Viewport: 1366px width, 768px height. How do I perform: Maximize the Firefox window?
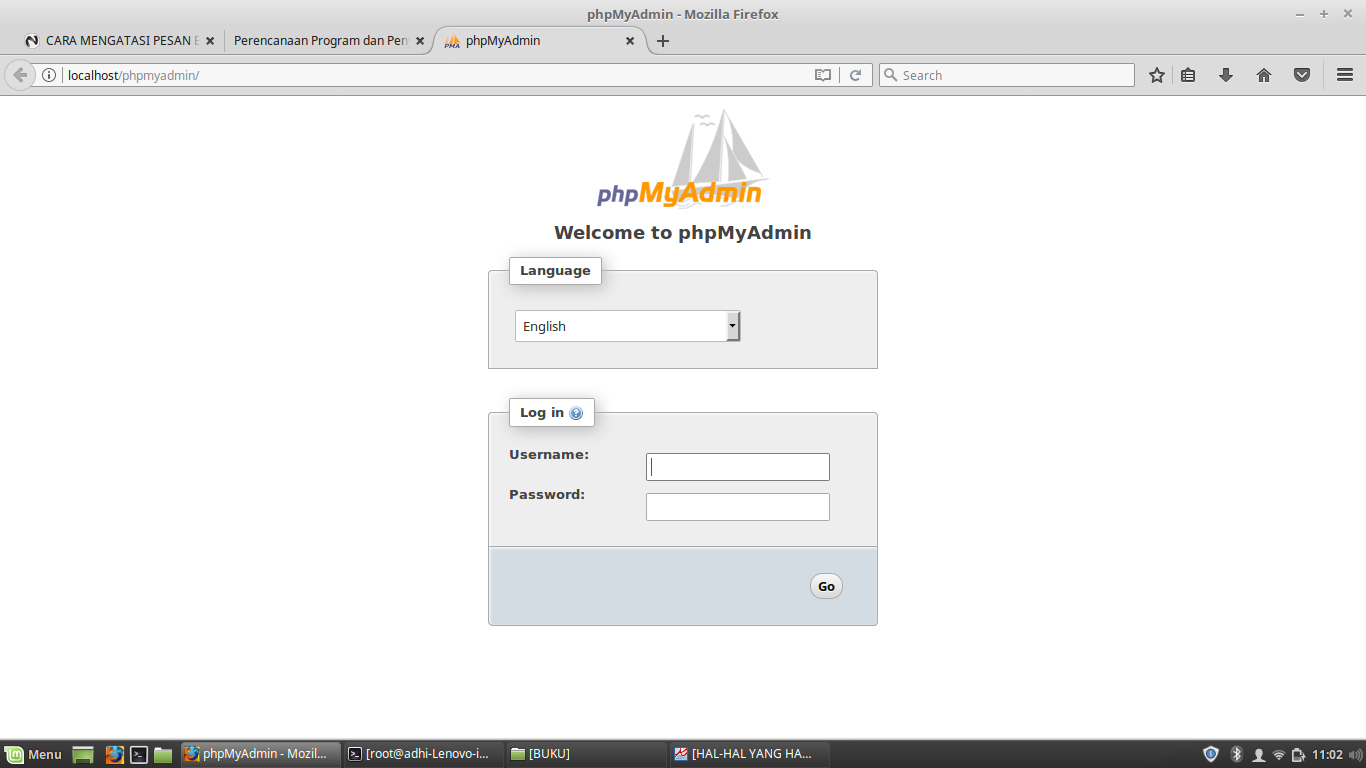click(1323, 14)
